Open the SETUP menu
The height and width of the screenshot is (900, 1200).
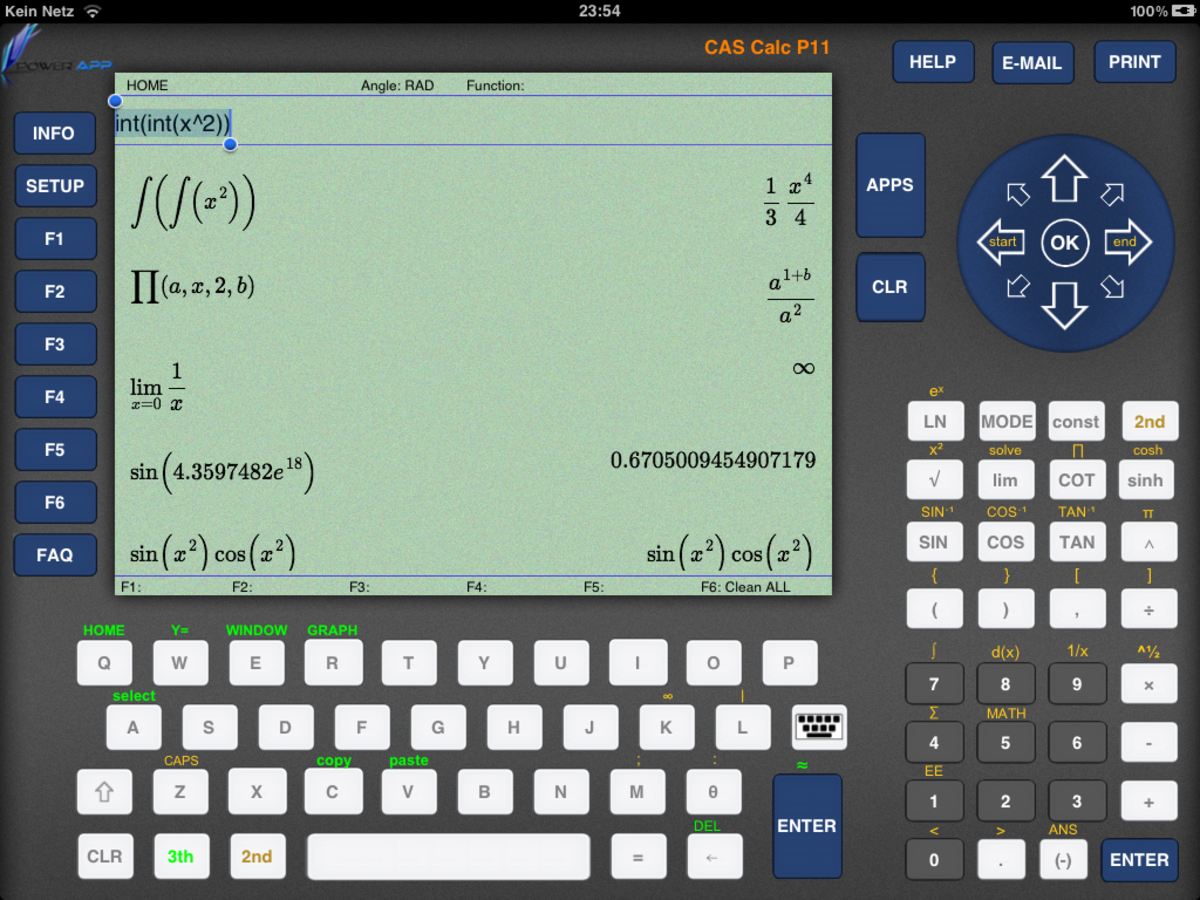click(55, 186)
